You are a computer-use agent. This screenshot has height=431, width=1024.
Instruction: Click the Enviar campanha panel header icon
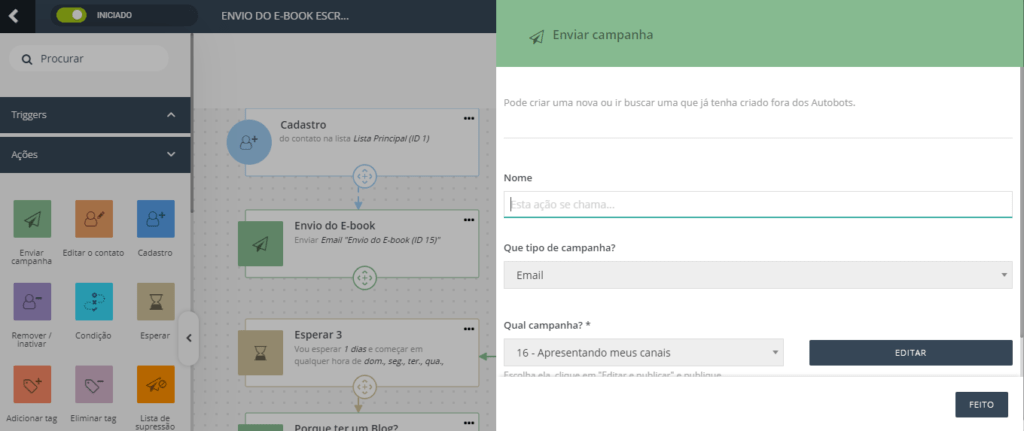click(536, 36)
